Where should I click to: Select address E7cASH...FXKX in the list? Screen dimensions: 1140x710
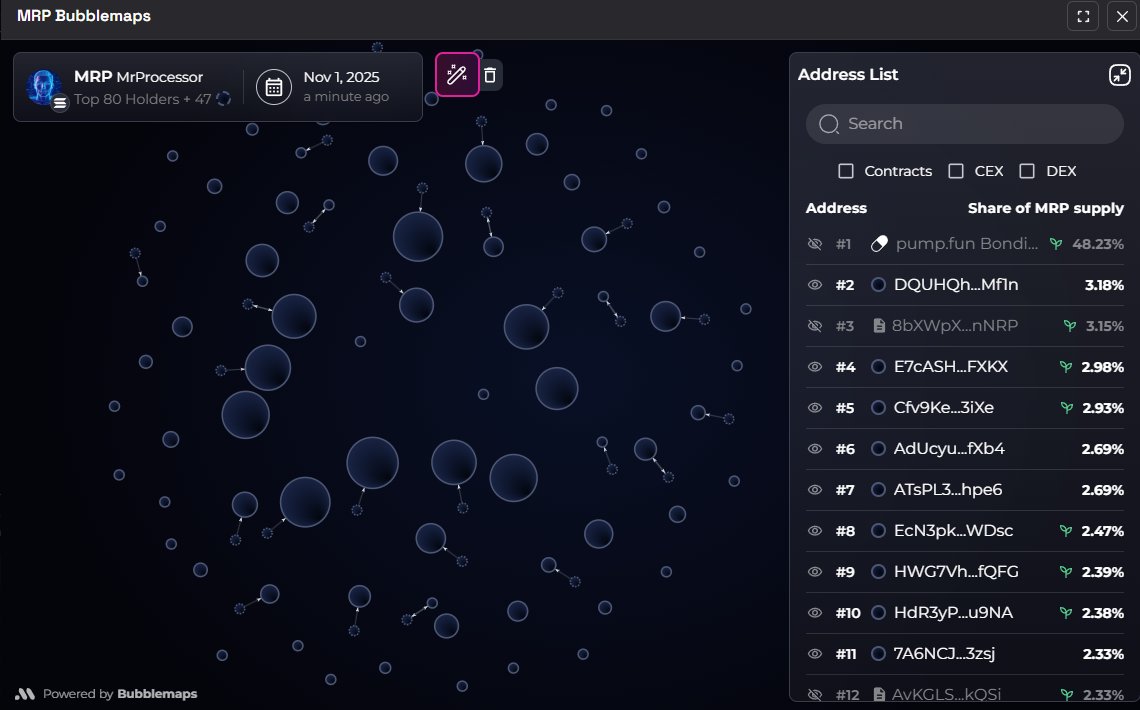950,367
